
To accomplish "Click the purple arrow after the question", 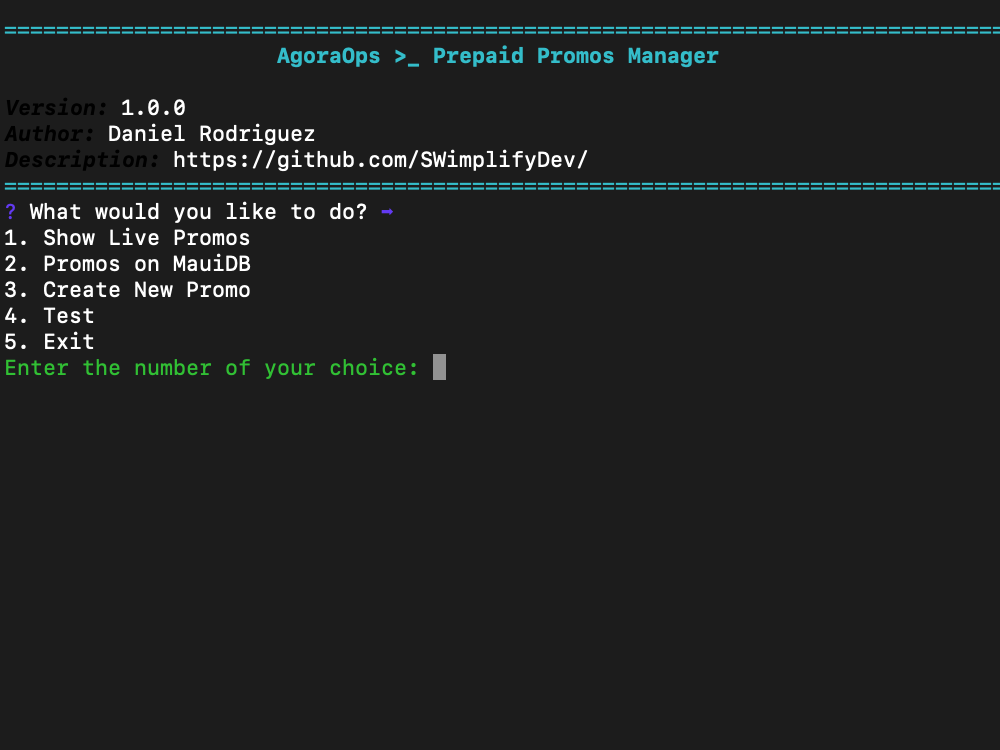I will click(x=387, y=212).
